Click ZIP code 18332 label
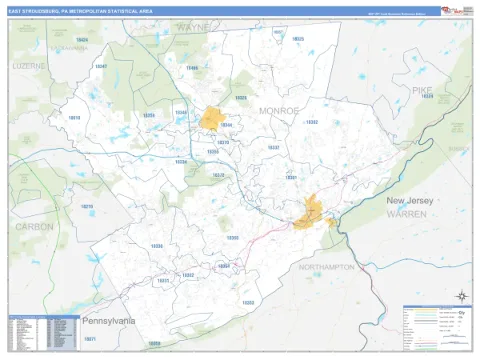480x360 pixels. [x=274, y=147]
